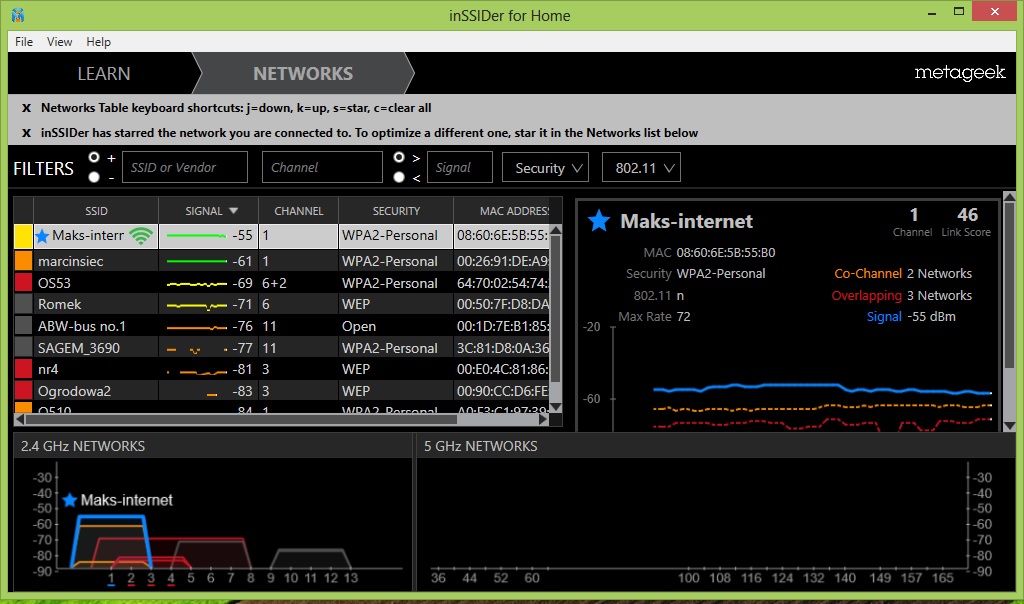Click networks table scrollbar up arrow

coord(556,230)
